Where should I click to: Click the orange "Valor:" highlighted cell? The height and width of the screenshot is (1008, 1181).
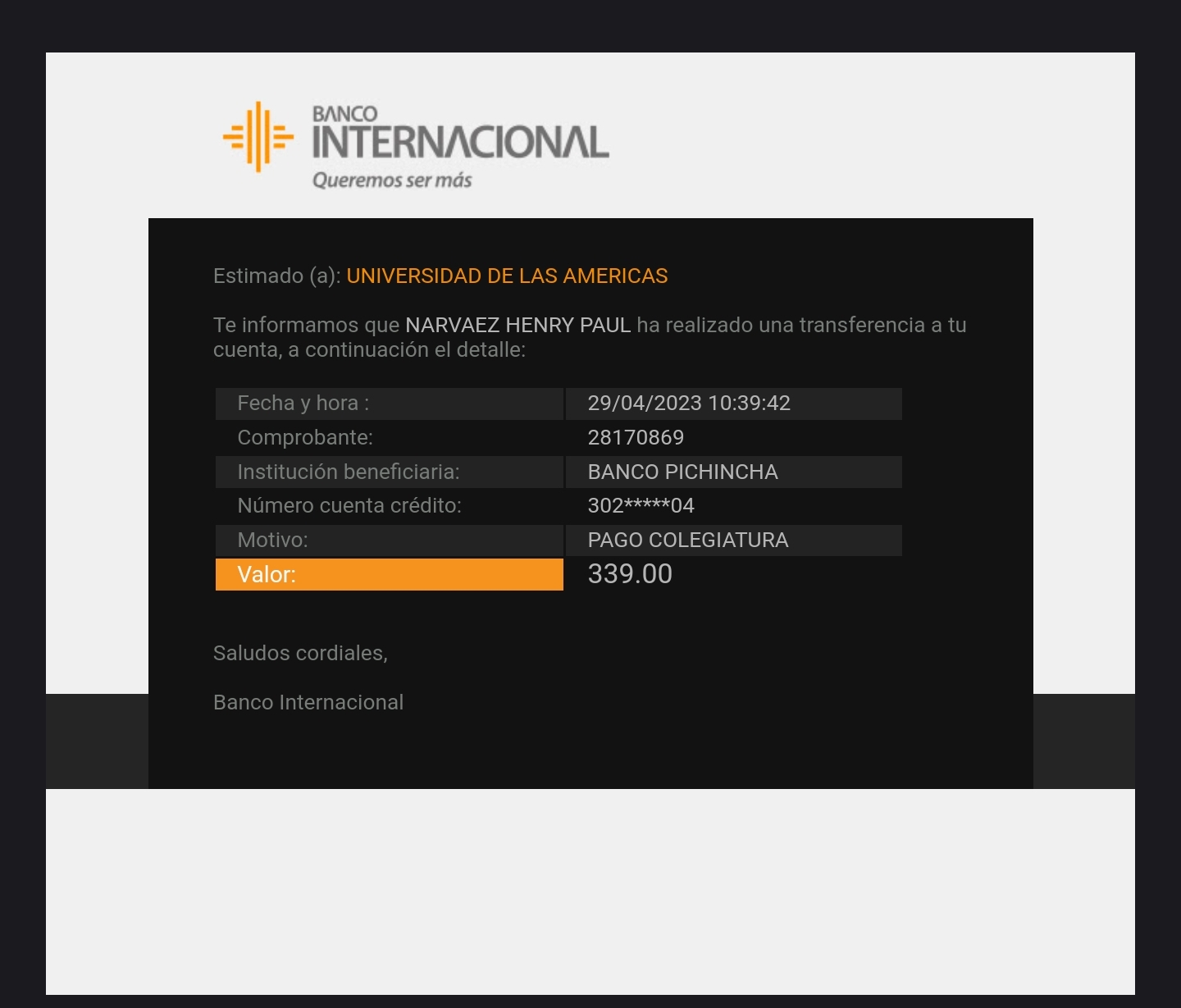(x=389, y=575)
